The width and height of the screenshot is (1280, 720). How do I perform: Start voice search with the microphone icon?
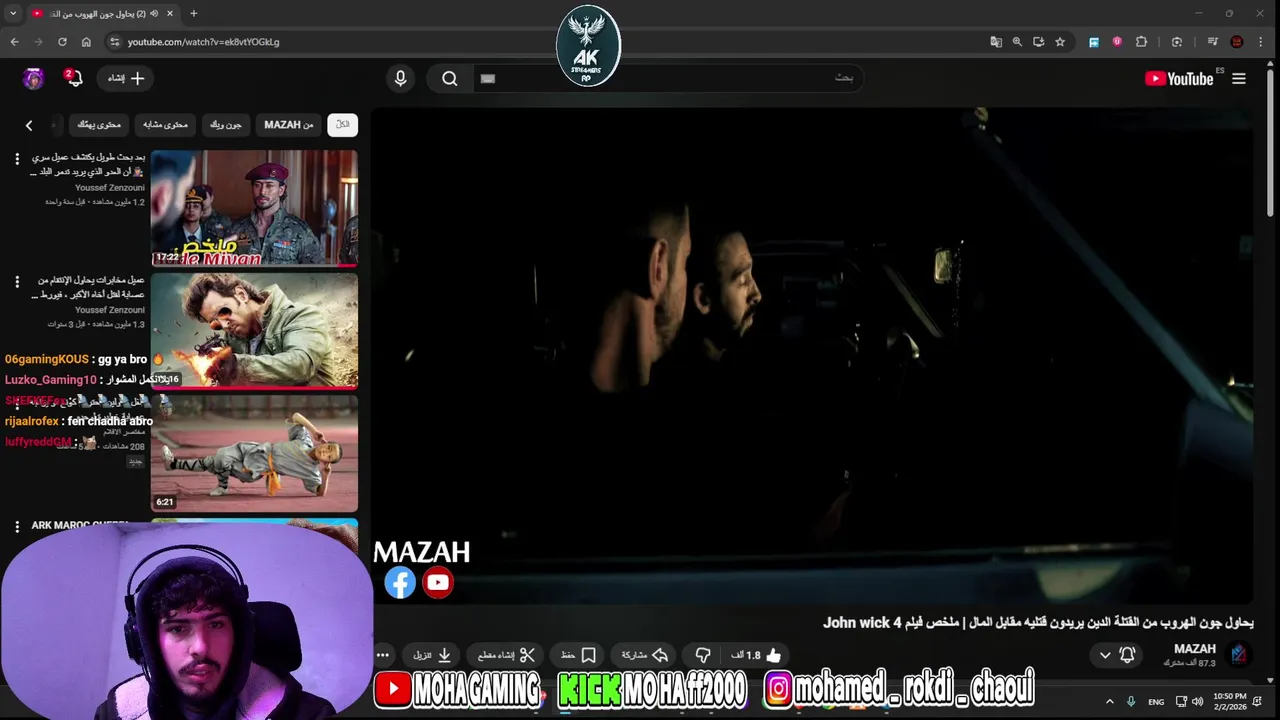[401, 79]
